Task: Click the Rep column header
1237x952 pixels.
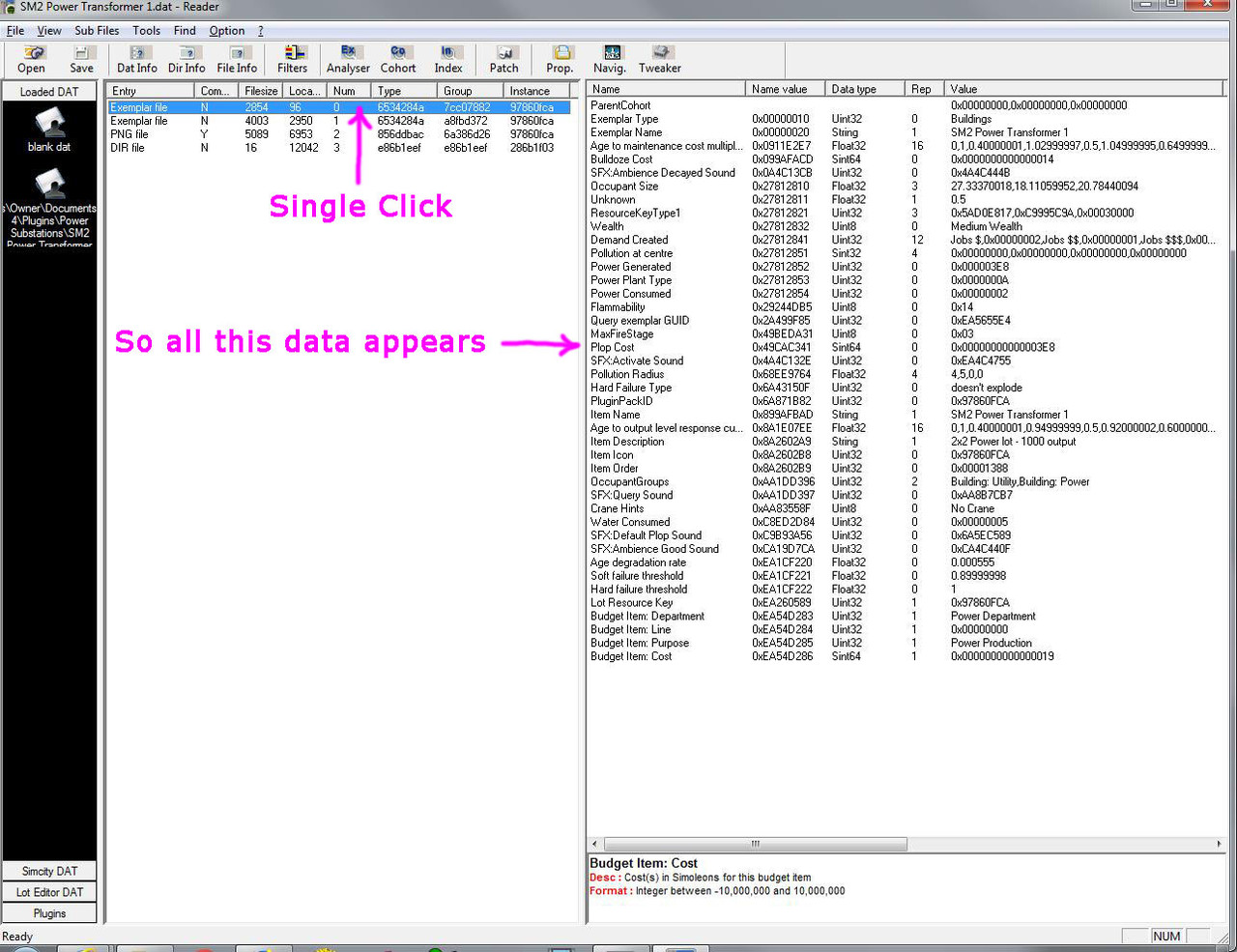Action: (x=924, y=89)
